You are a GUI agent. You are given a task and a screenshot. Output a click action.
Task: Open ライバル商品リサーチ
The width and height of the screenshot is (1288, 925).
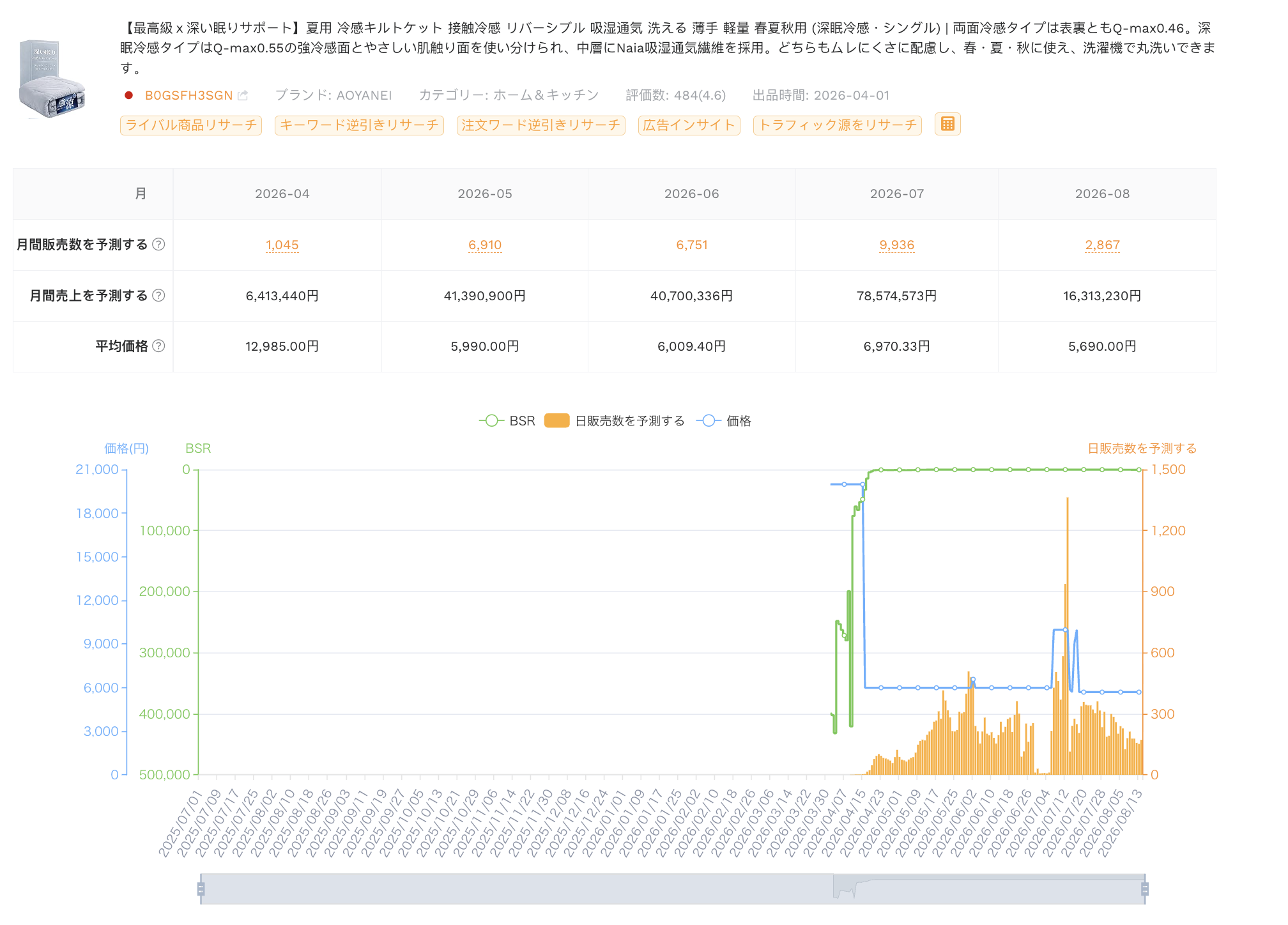click(191, 125)
